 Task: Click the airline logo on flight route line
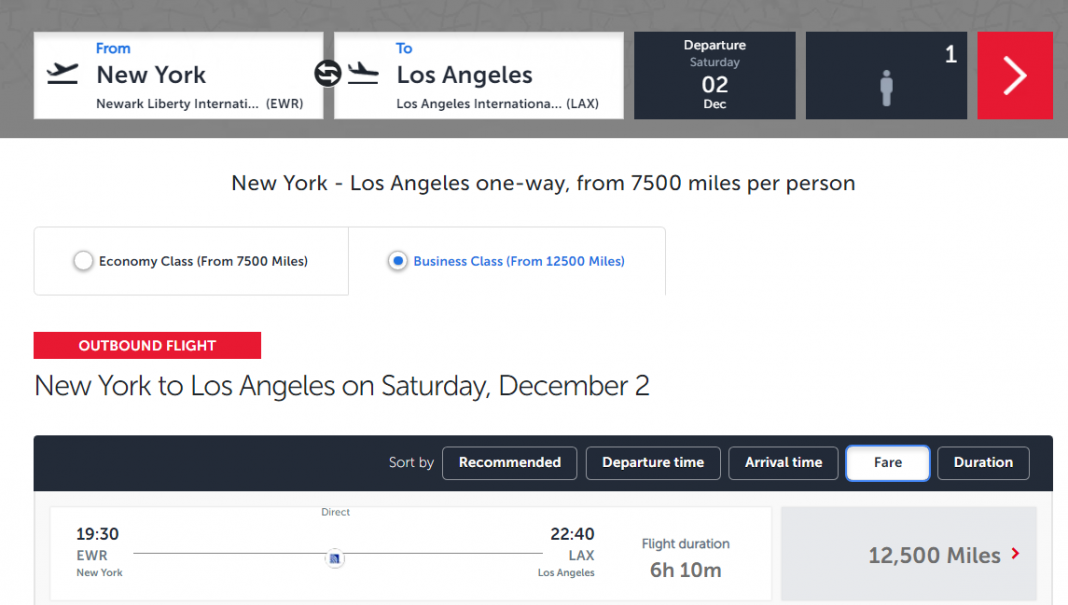(335, 557)
